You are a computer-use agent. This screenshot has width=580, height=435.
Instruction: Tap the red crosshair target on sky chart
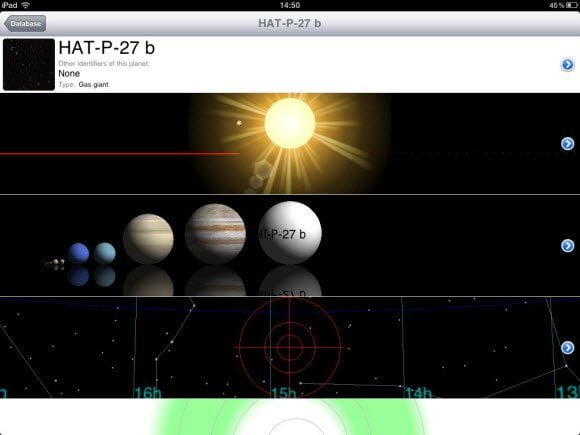(x=289, y=347)
